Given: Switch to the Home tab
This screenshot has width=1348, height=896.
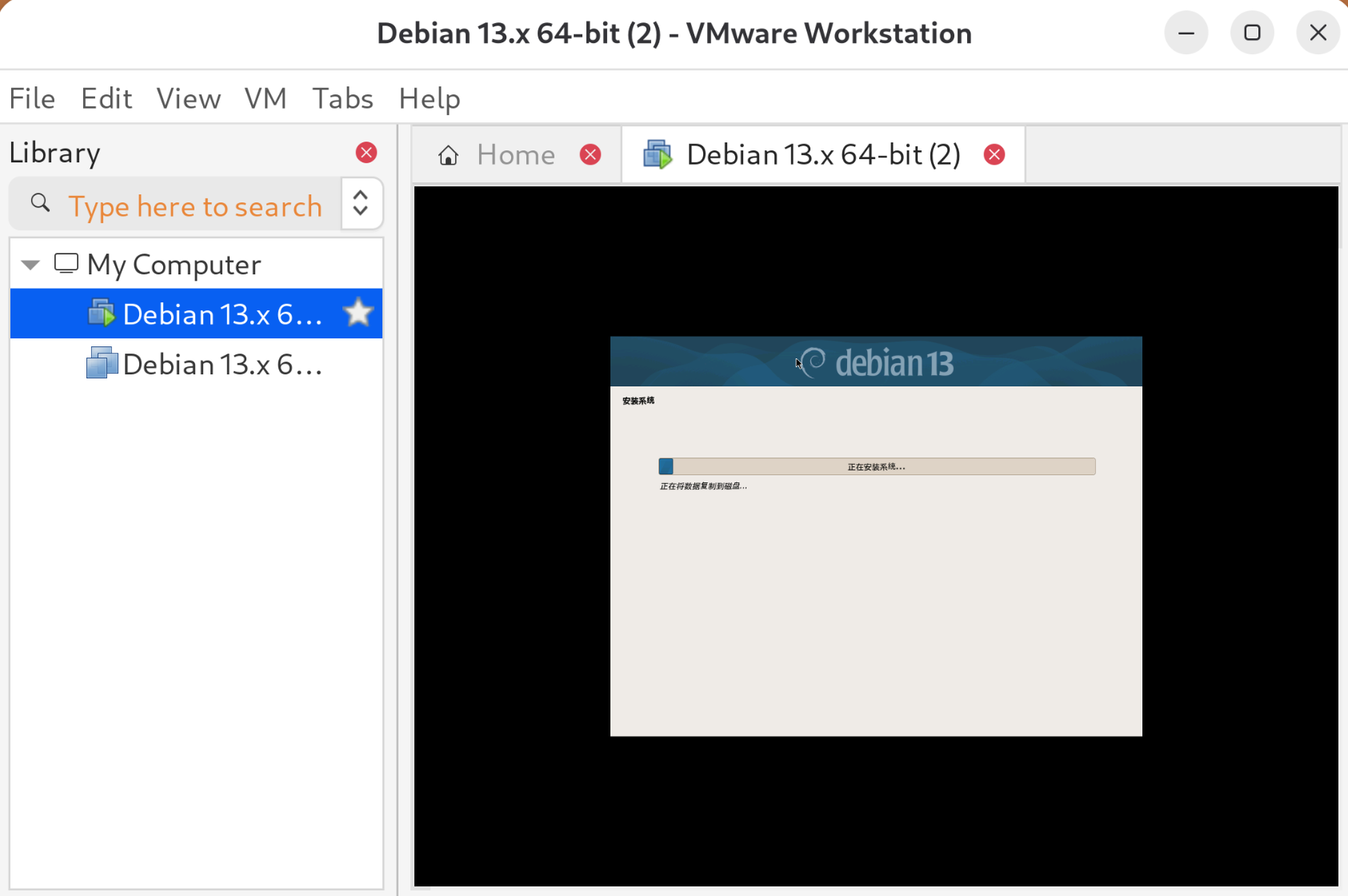Looking at the screenshot, I should click(x=516, y=154).
